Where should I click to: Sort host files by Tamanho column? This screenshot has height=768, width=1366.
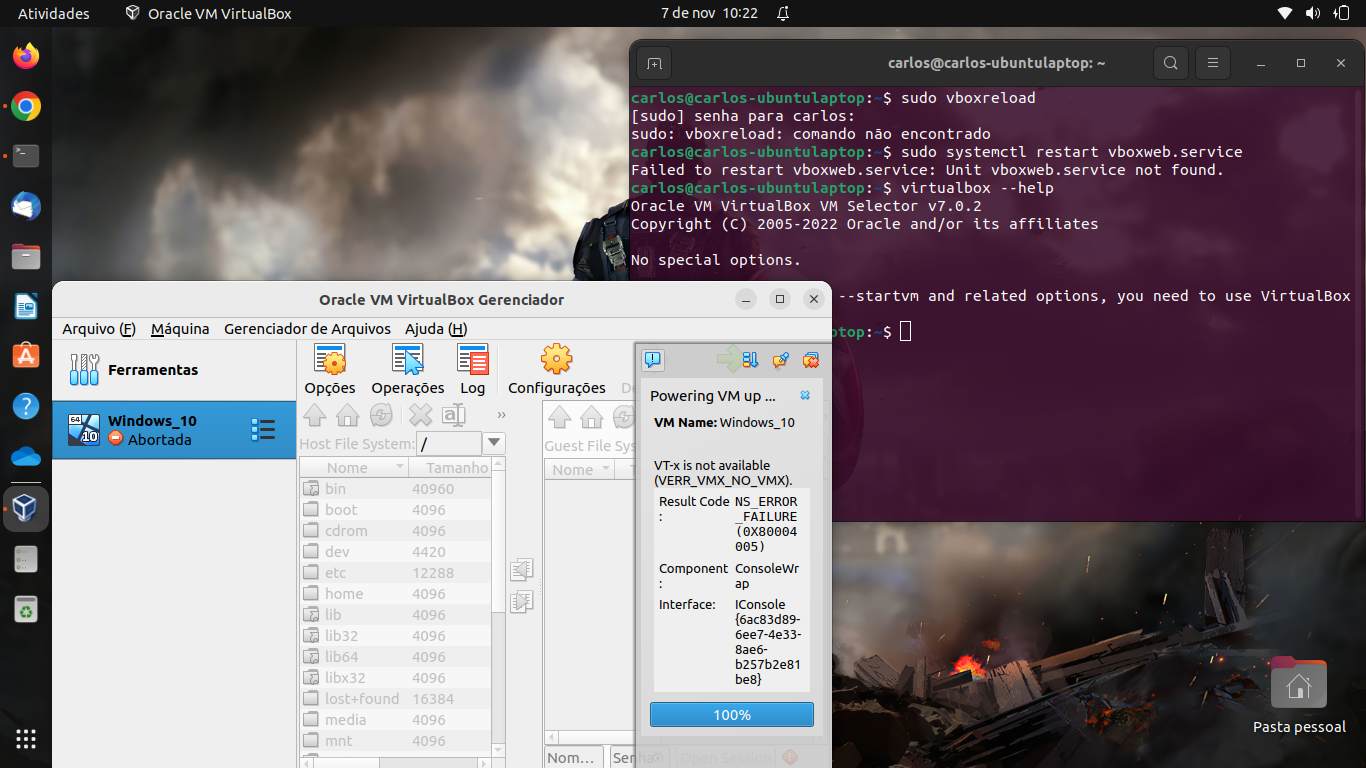point(451,467)
